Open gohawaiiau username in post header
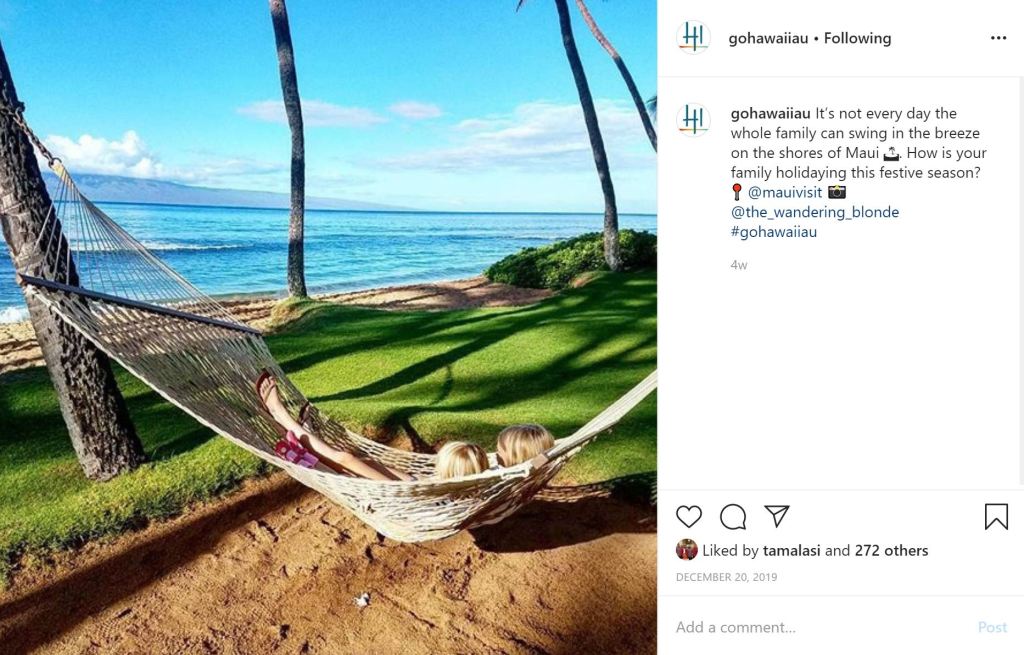Image resolution: width=1024 pixels, height=655 pixels. [x=768, y=39]
